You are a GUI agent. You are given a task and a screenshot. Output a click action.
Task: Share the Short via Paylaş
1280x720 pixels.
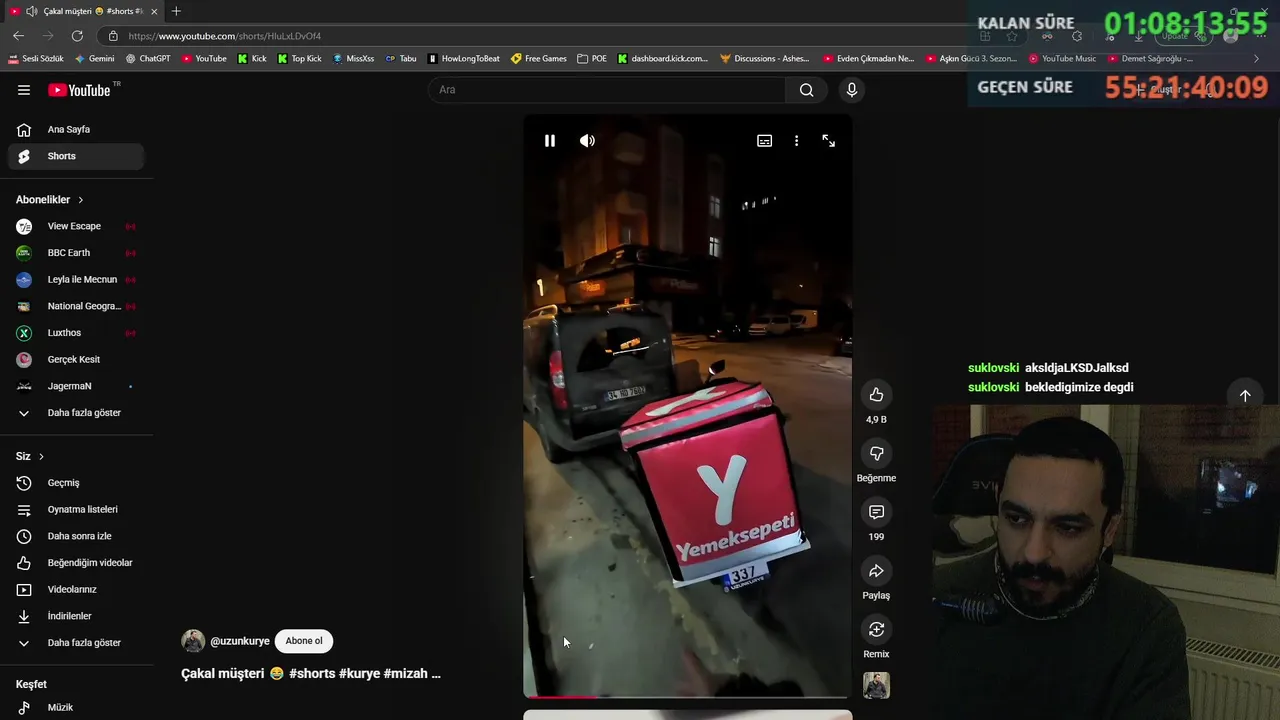[x=876, y=571]
